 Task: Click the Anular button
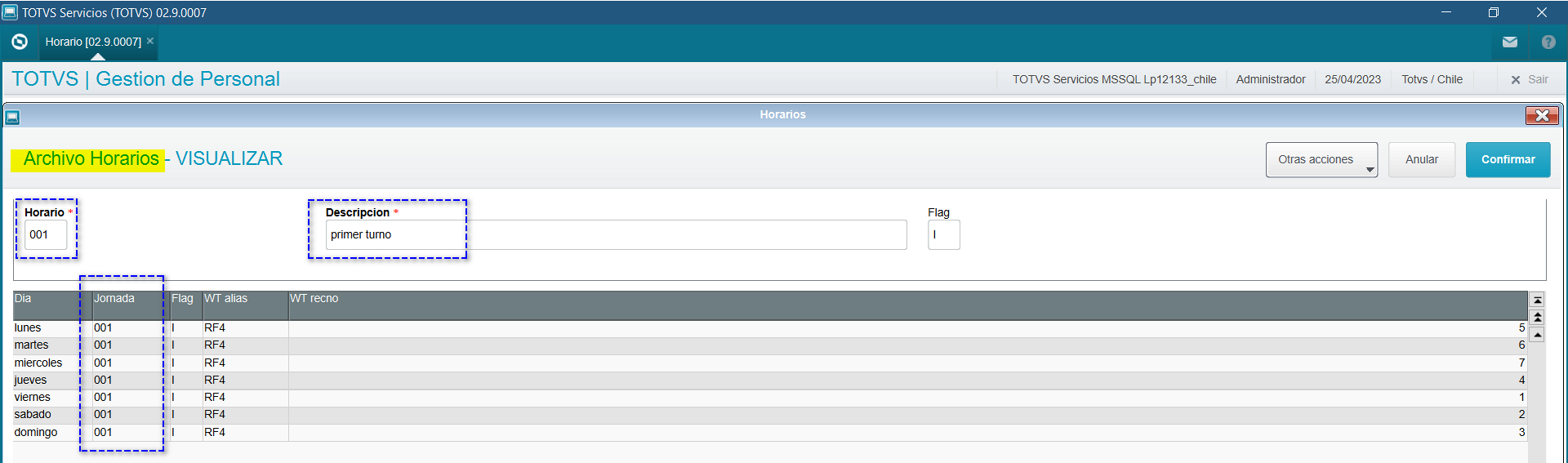point(1421,160)
